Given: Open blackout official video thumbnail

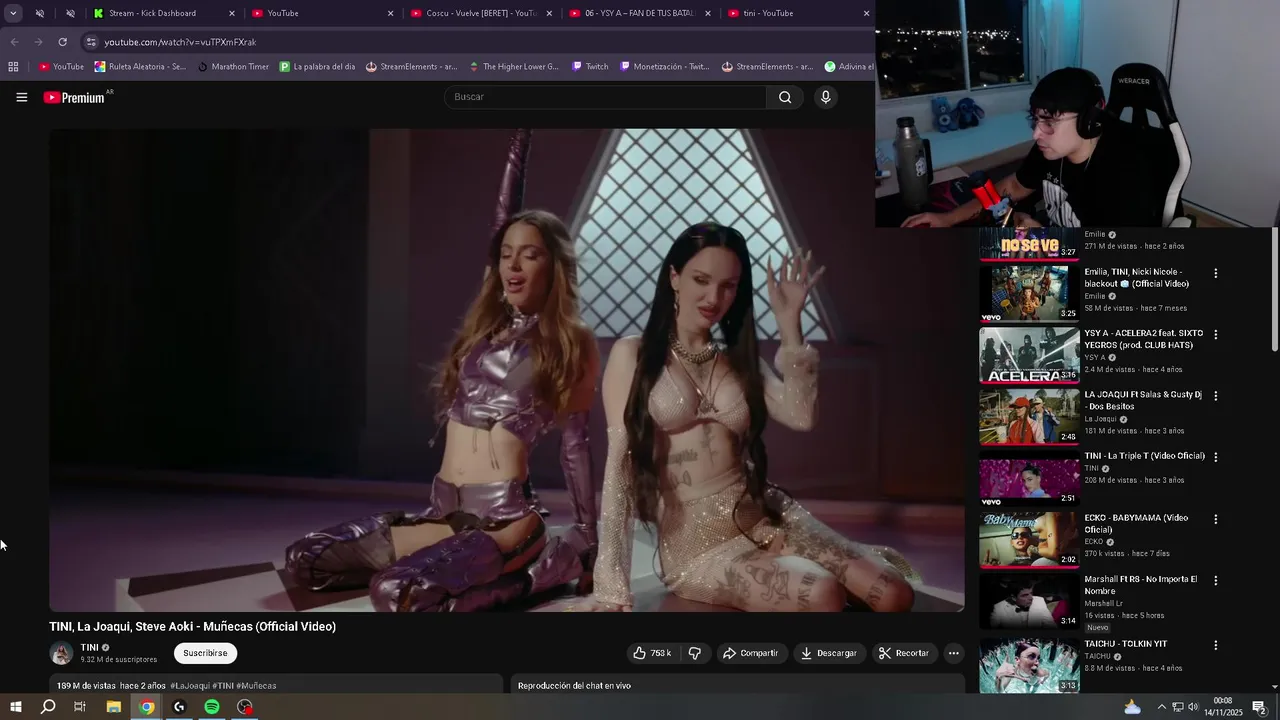Looking at the screenshot, I should [x=1029, y=293].
